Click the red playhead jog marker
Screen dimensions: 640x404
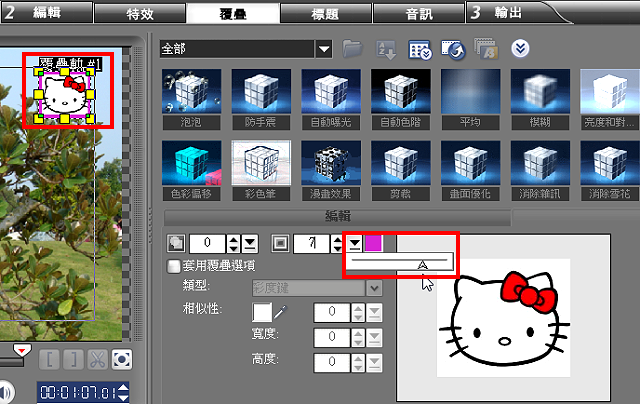tap(22, 350)
